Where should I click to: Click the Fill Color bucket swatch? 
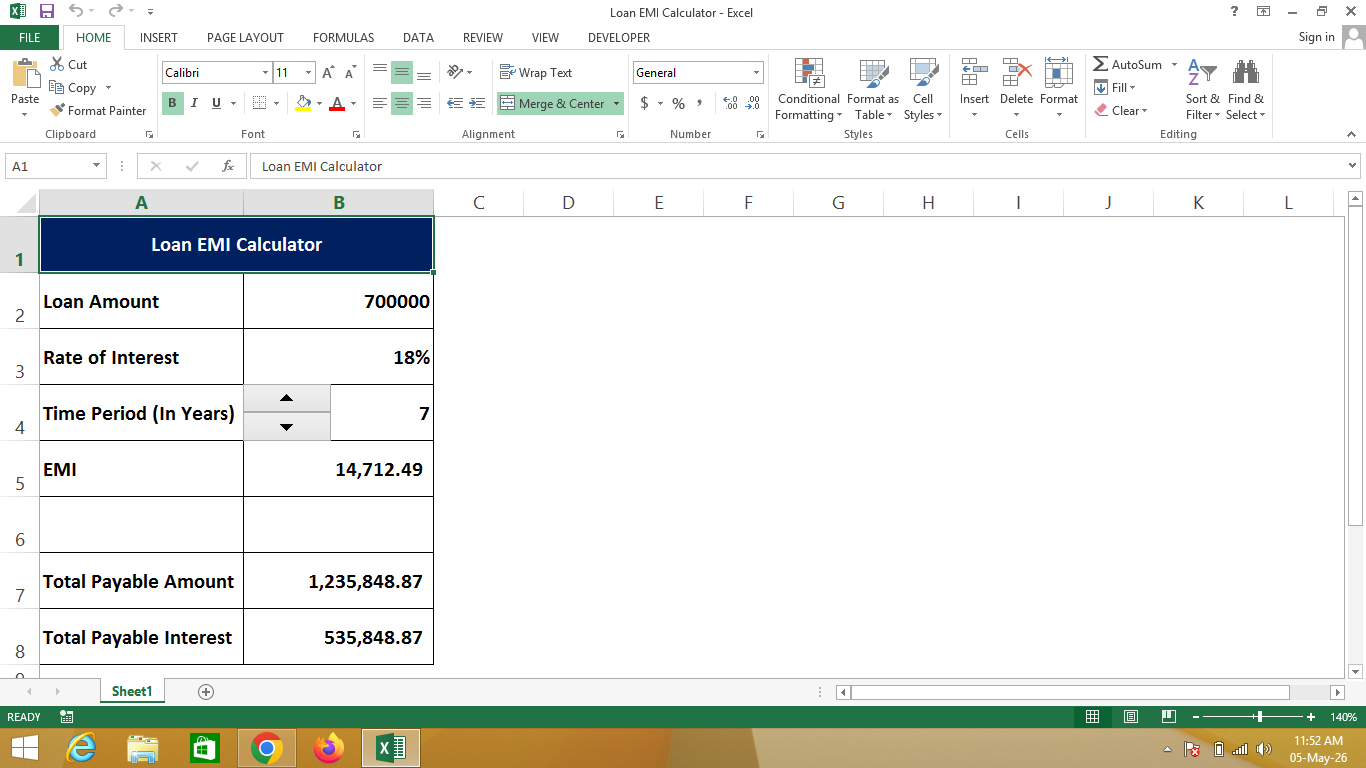coord(303,103)
